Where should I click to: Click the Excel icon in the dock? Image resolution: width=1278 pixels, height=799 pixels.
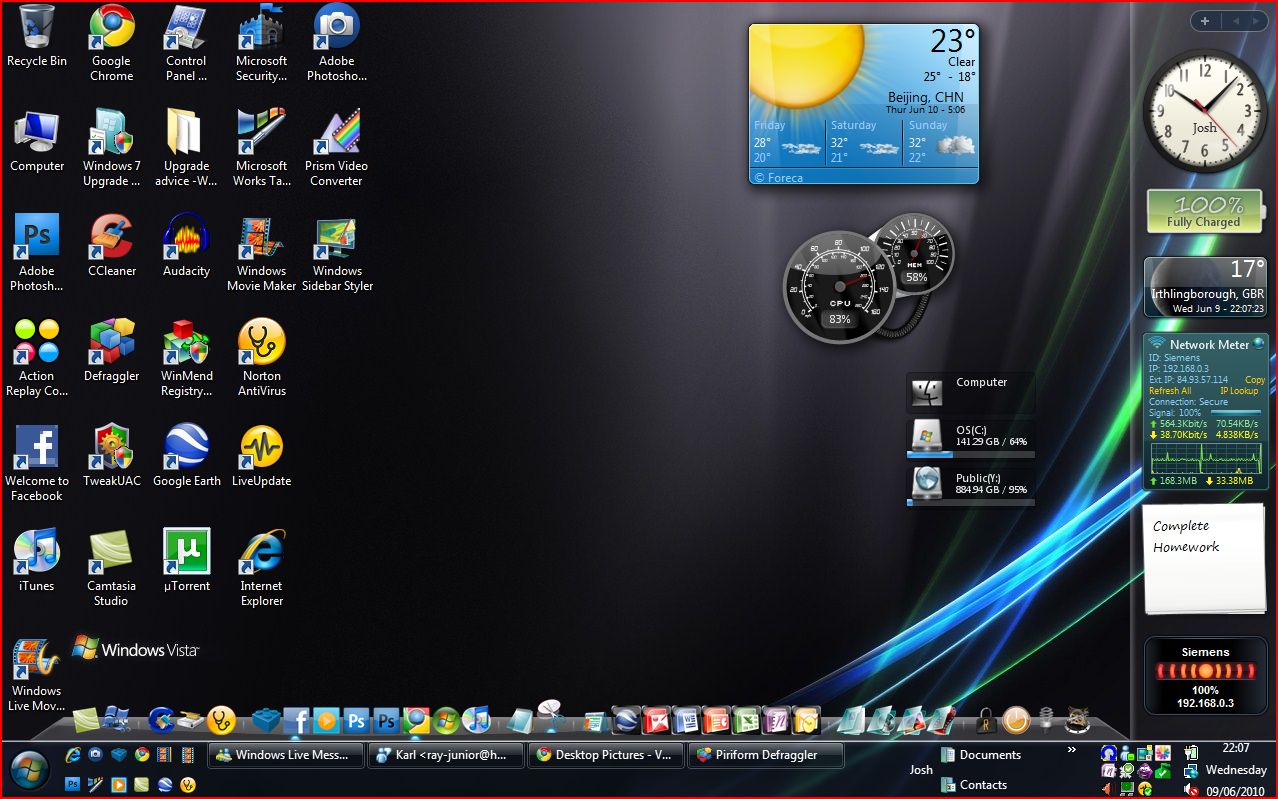click(x=746, y=720)
